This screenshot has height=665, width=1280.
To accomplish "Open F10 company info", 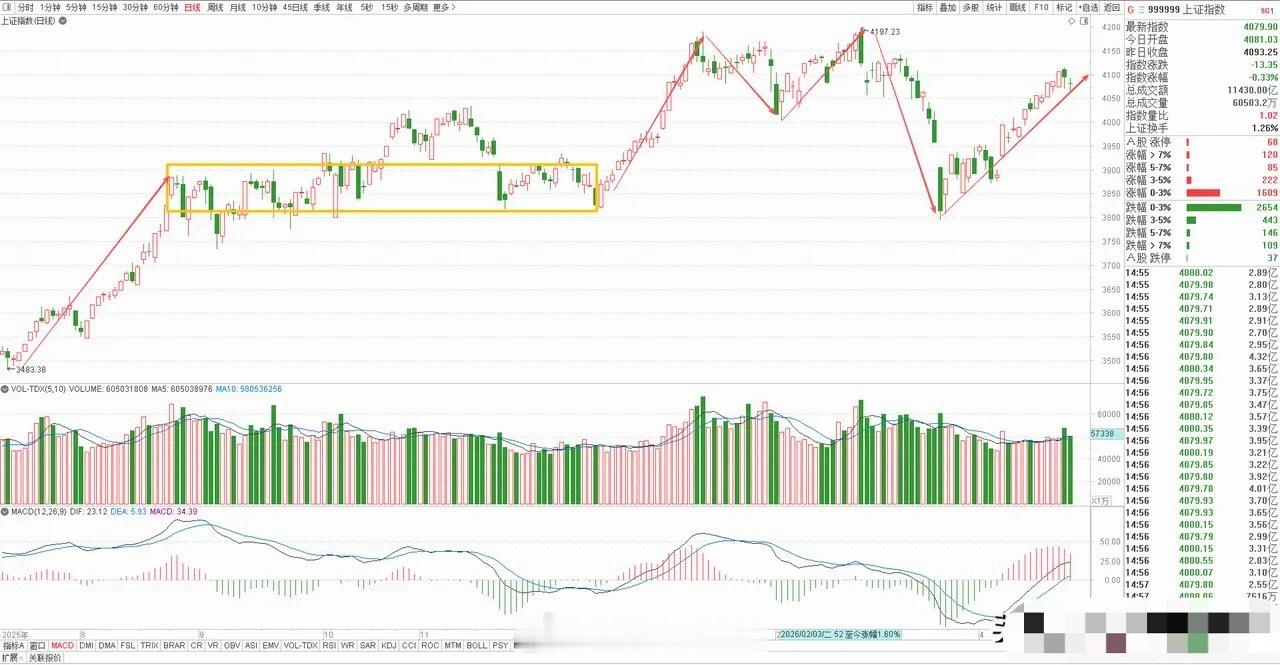I will point(1041,7).
